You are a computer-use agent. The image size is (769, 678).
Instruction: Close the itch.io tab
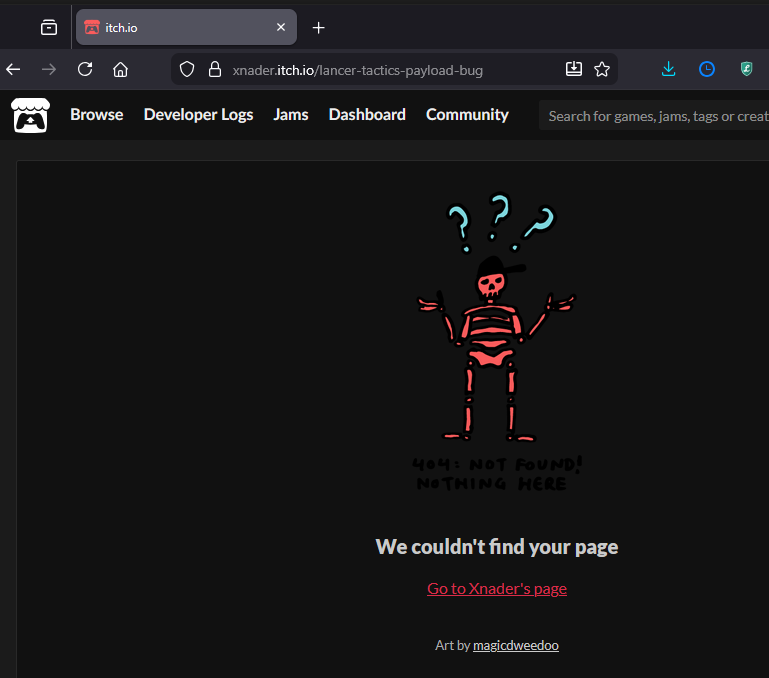(x=281, y=27)
